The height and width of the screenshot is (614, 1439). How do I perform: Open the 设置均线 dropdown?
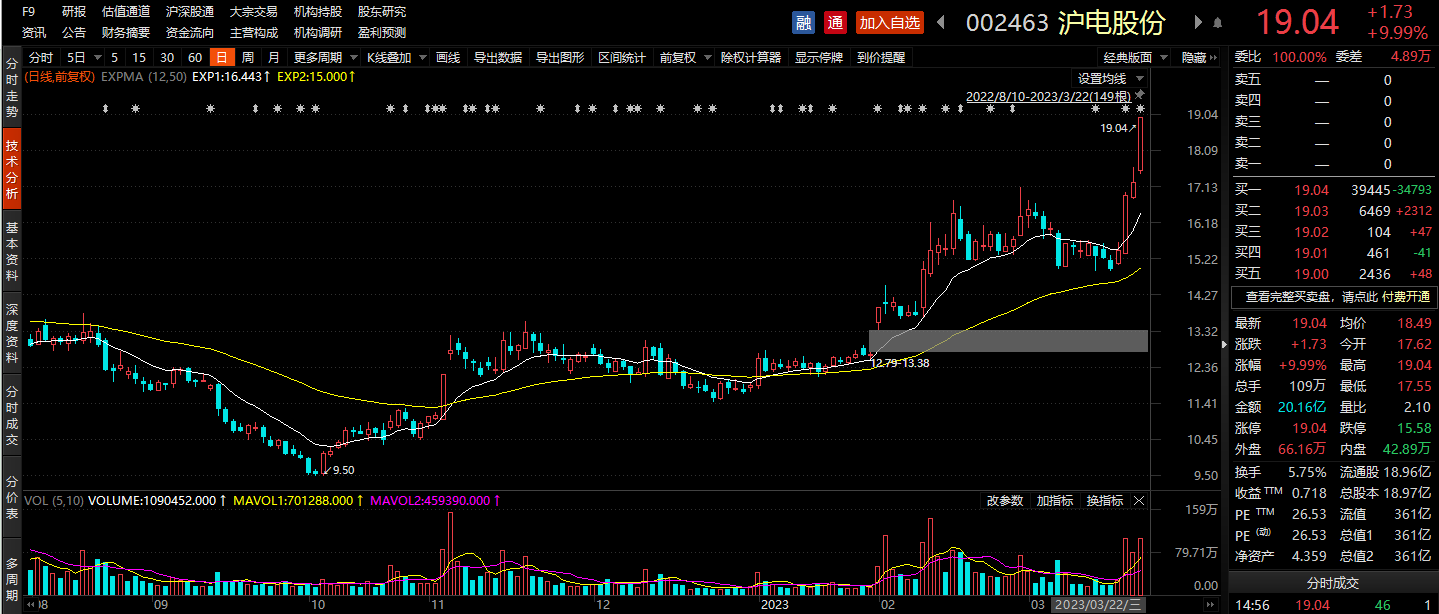(1107, 78)
